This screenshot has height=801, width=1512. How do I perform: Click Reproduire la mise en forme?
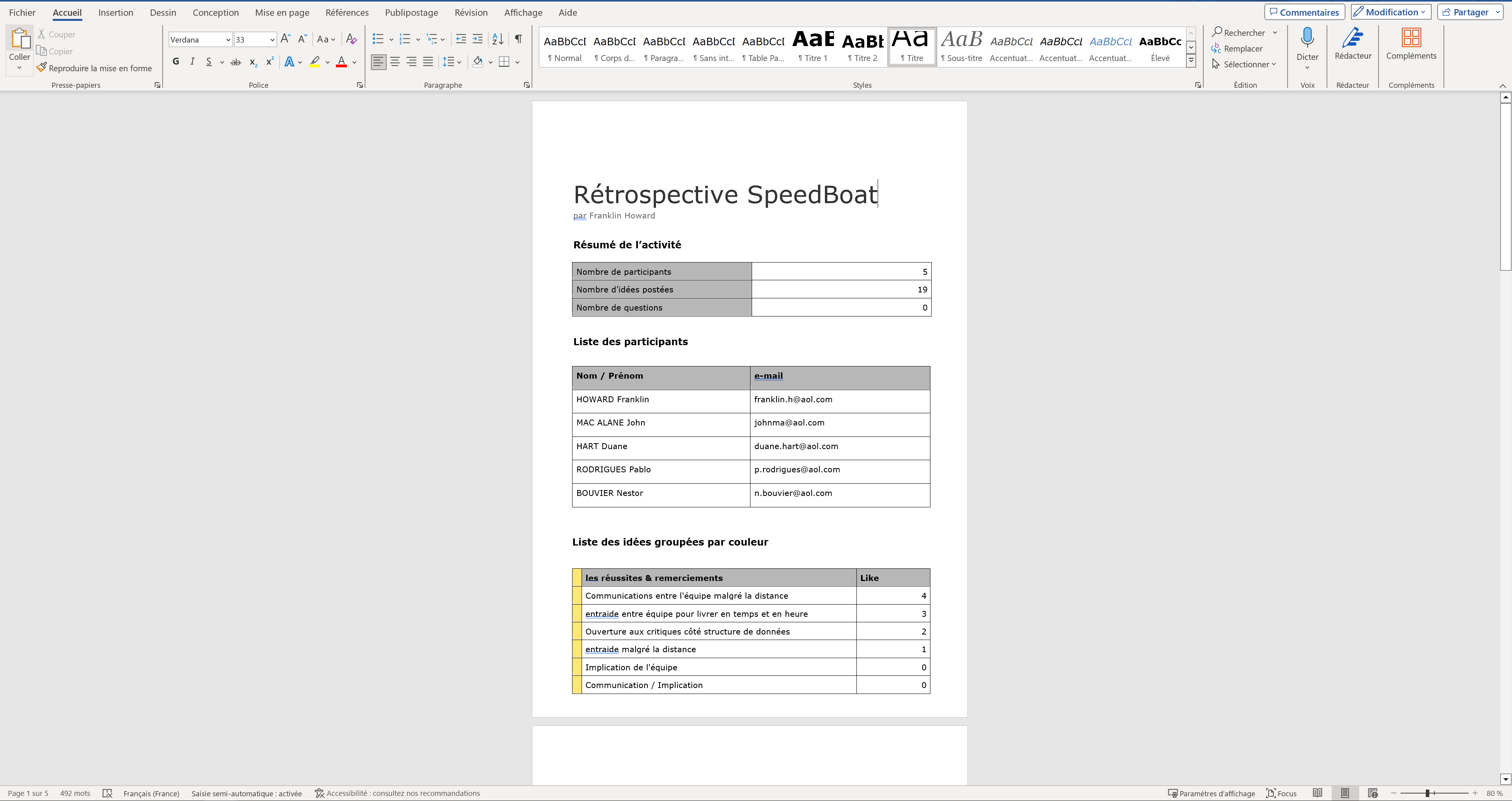point(94,68)
